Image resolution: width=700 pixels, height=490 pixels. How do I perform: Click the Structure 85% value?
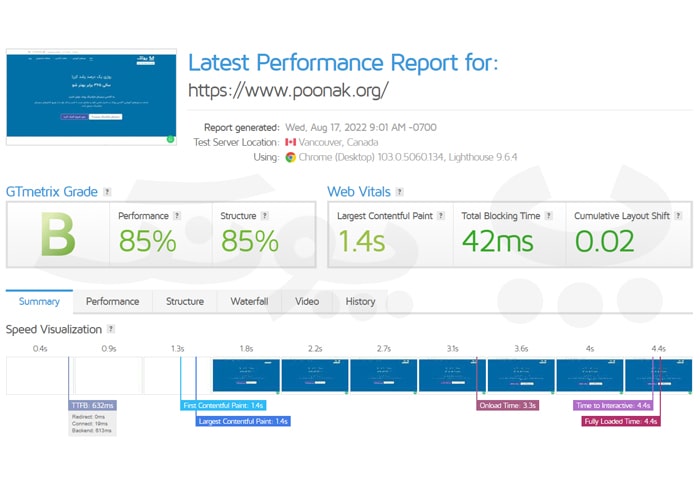coord(250,241)
